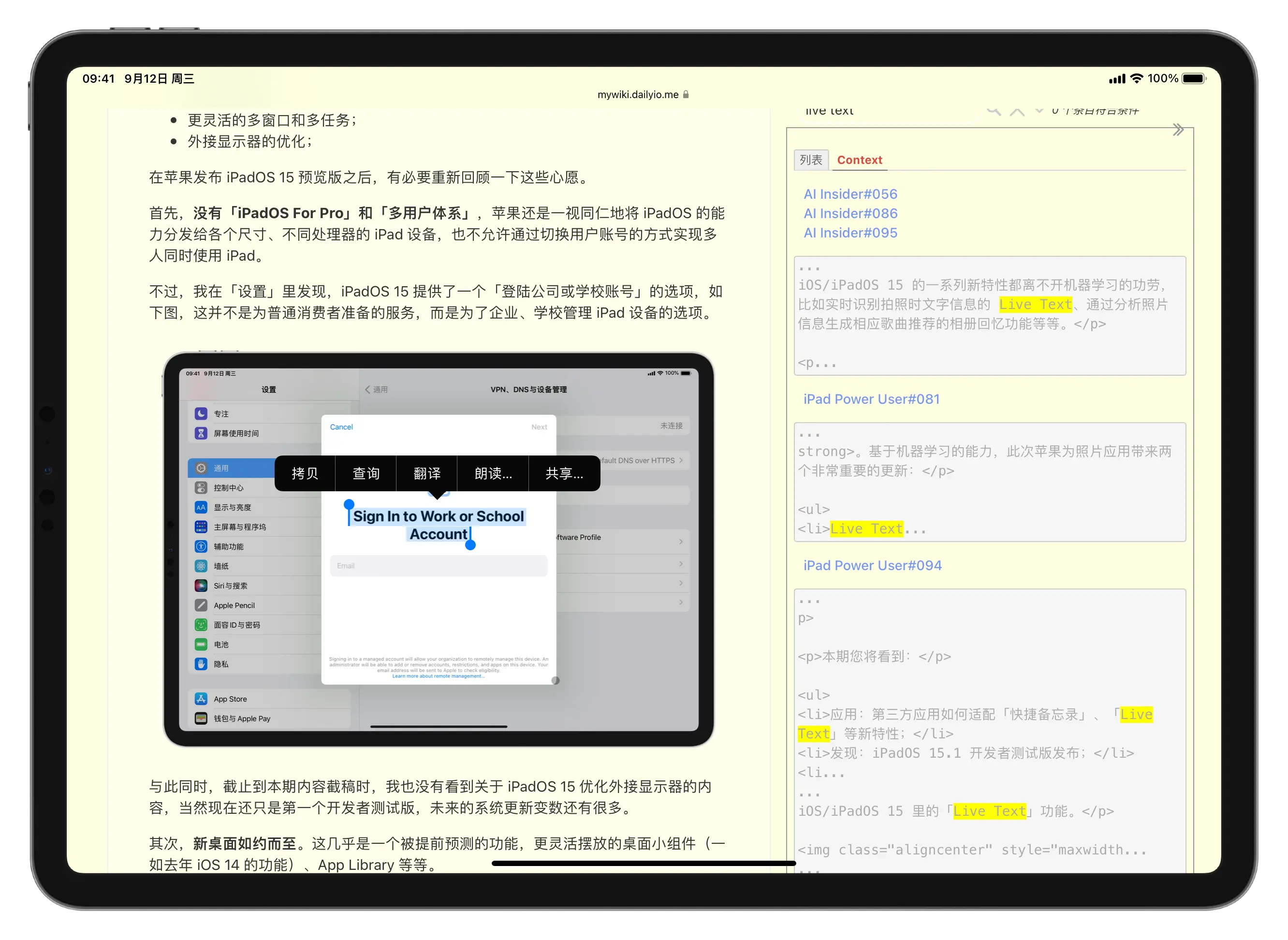This screenshot has width=1288, height=940.
Task: Tap the Wi-Fi icon in the main status bar
Action: click(x=1137, y=78)
